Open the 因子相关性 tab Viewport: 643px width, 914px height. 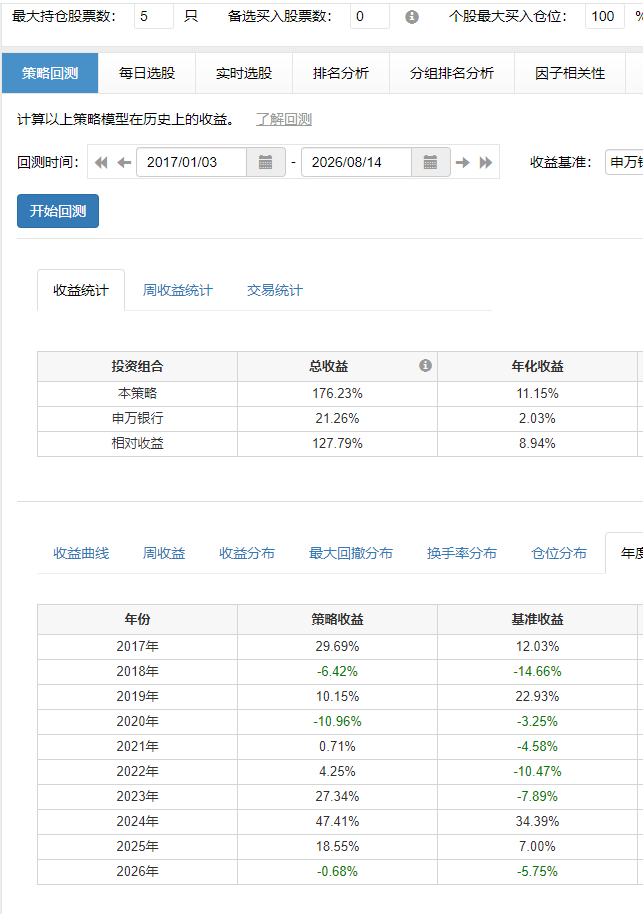570,73
